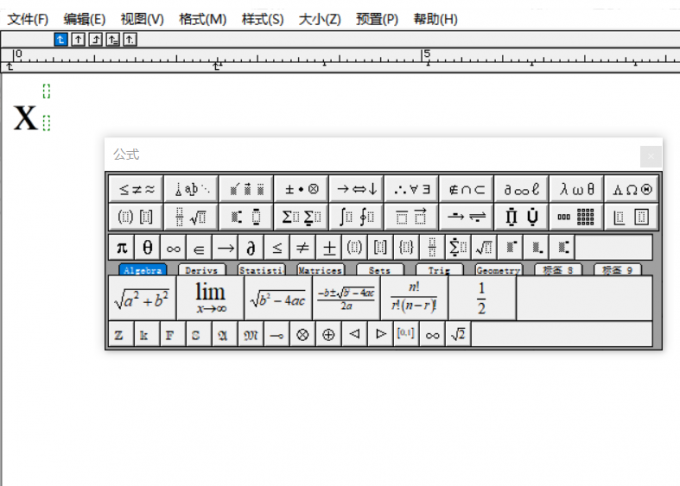This screenshot has height=486, width=680.
Task: Select left-aligned tab stop
Action: point(61,39)
